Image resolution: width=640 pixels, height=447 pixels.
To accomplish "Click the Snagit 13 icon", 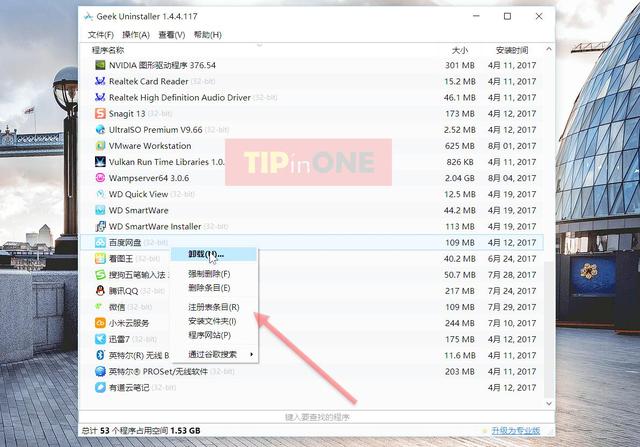I will tap(100, 113).
